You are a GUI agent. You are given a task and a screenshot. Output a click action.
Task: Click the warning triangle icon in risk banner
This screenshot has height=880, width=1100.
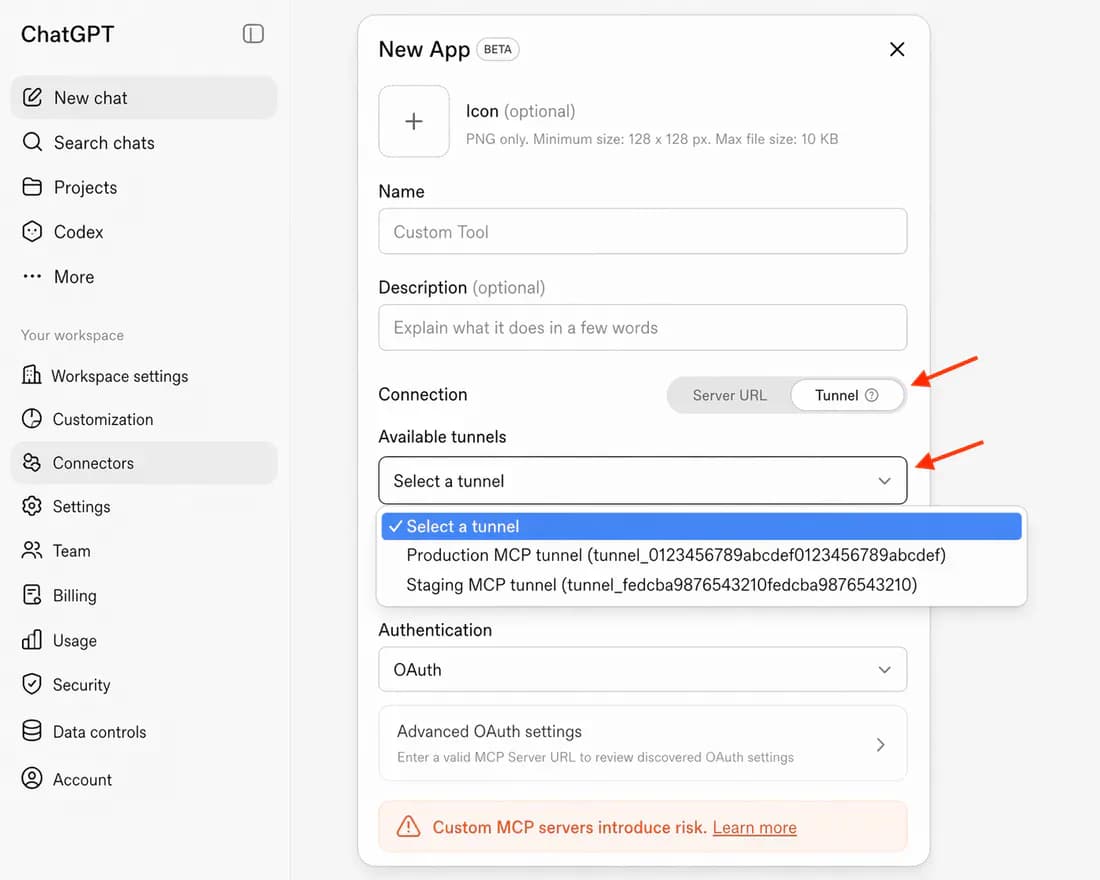click(x=408, y=827)
